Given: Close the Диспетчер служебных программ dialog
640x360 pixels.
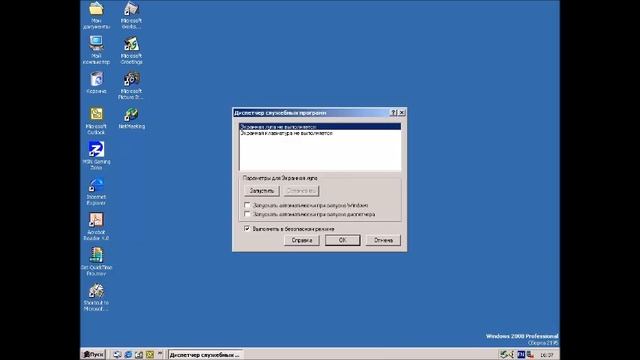Looking at the screenshot, I should pos(402,112).
